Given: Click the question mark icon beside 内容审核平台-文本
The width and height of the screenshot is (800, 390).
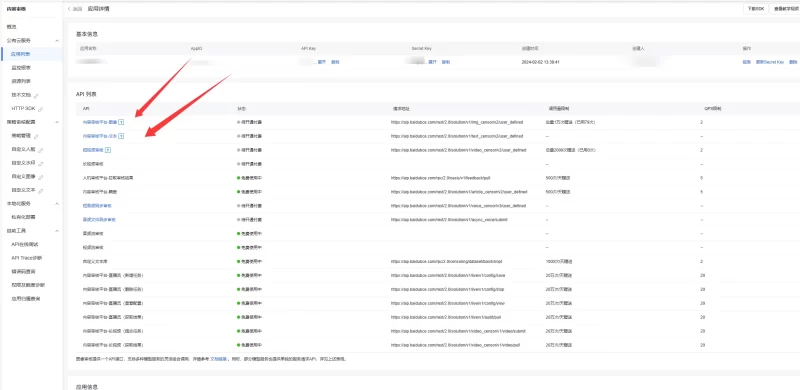Looking at the screenshot, I should pos(122,136).
